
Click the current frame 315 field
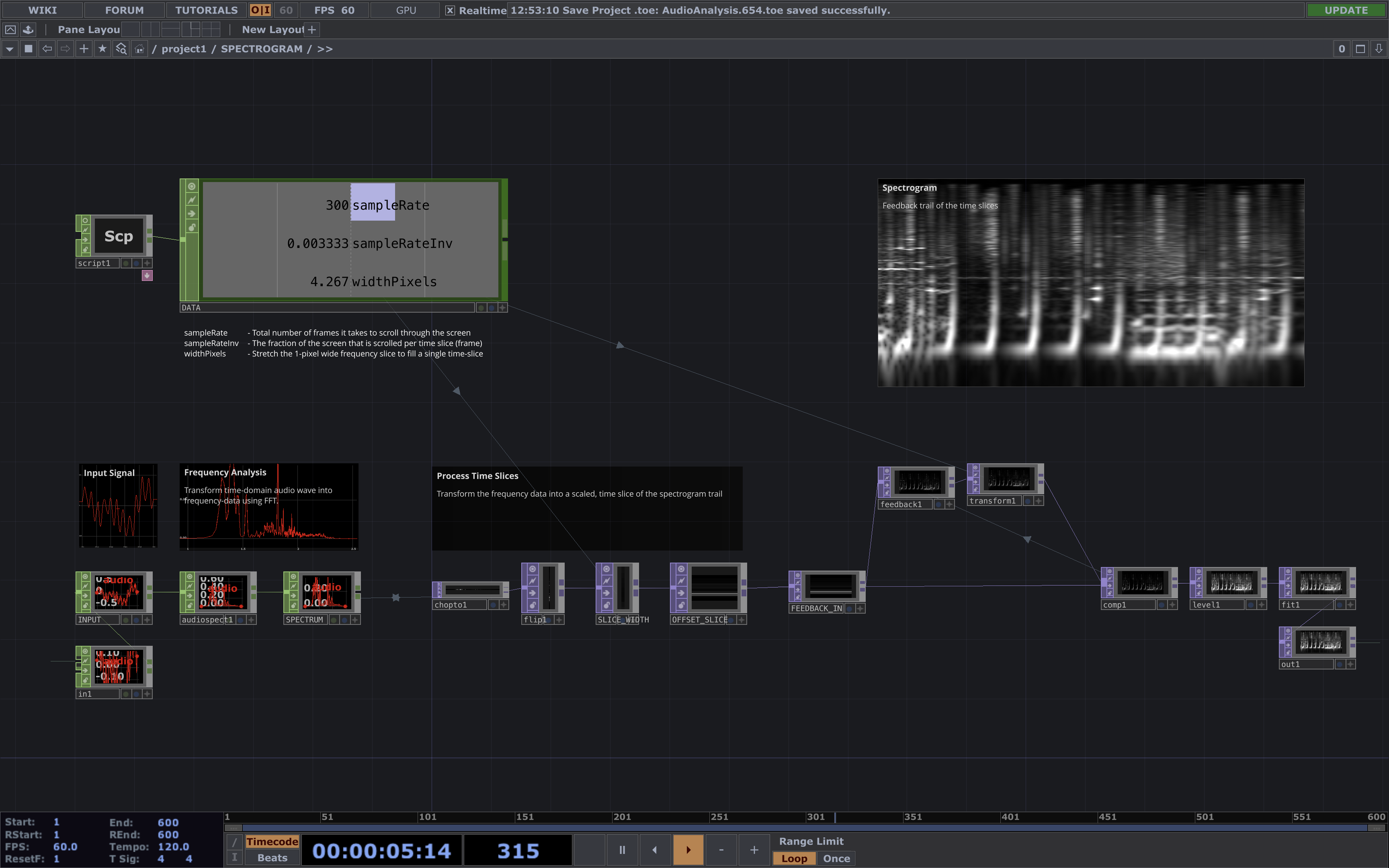coord(518,850)
